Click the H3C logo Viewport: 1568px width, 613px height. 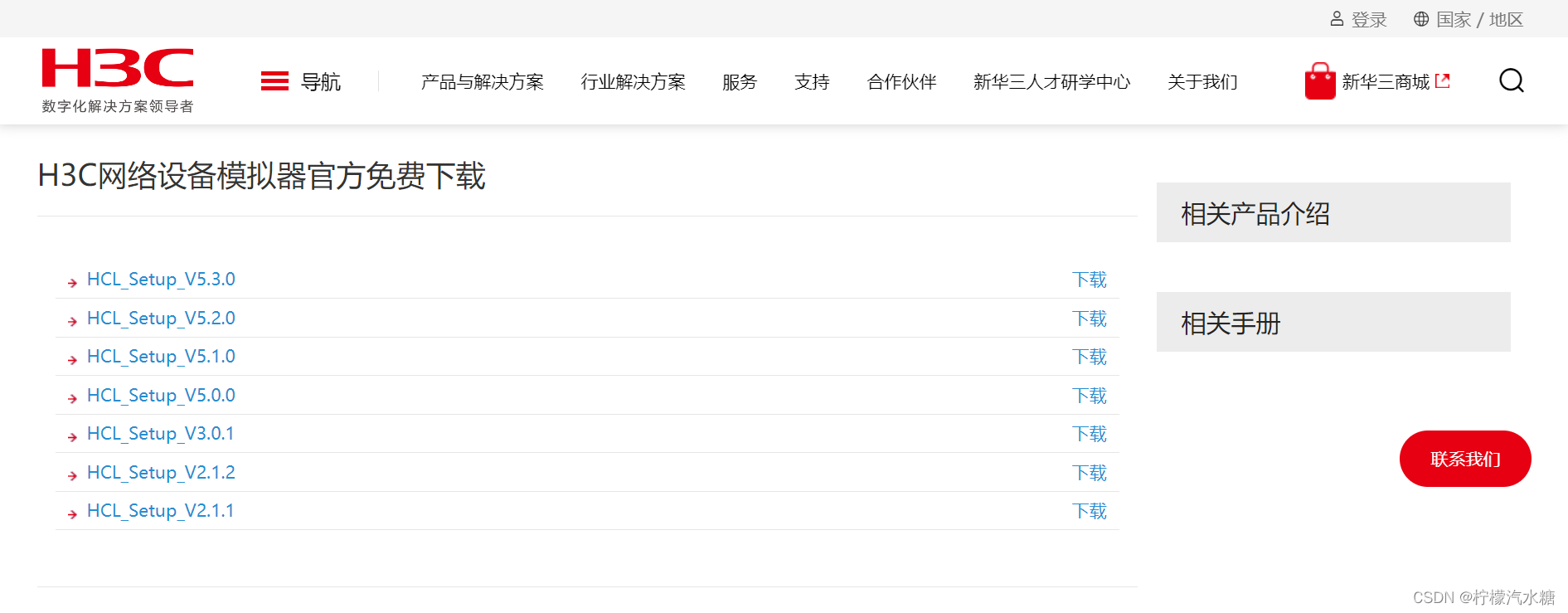pyautogui.click(x=118, y=68)
